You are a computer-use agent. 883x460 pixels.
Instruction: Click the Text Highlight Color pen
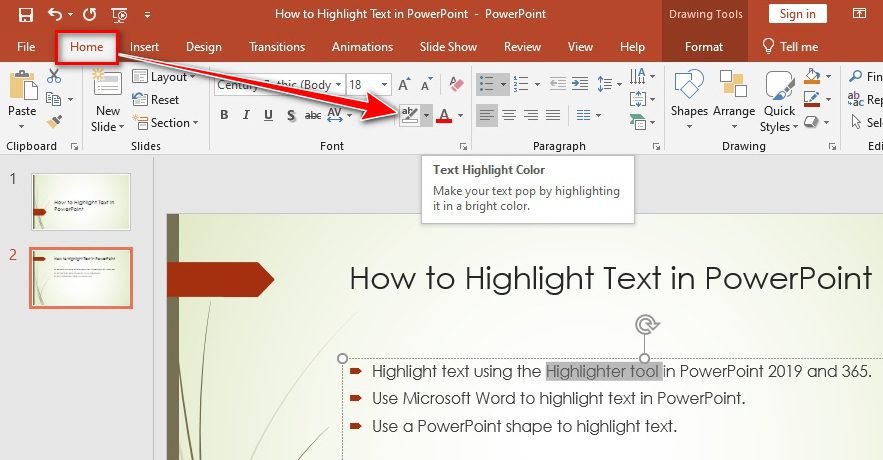(x=409, y=115)
